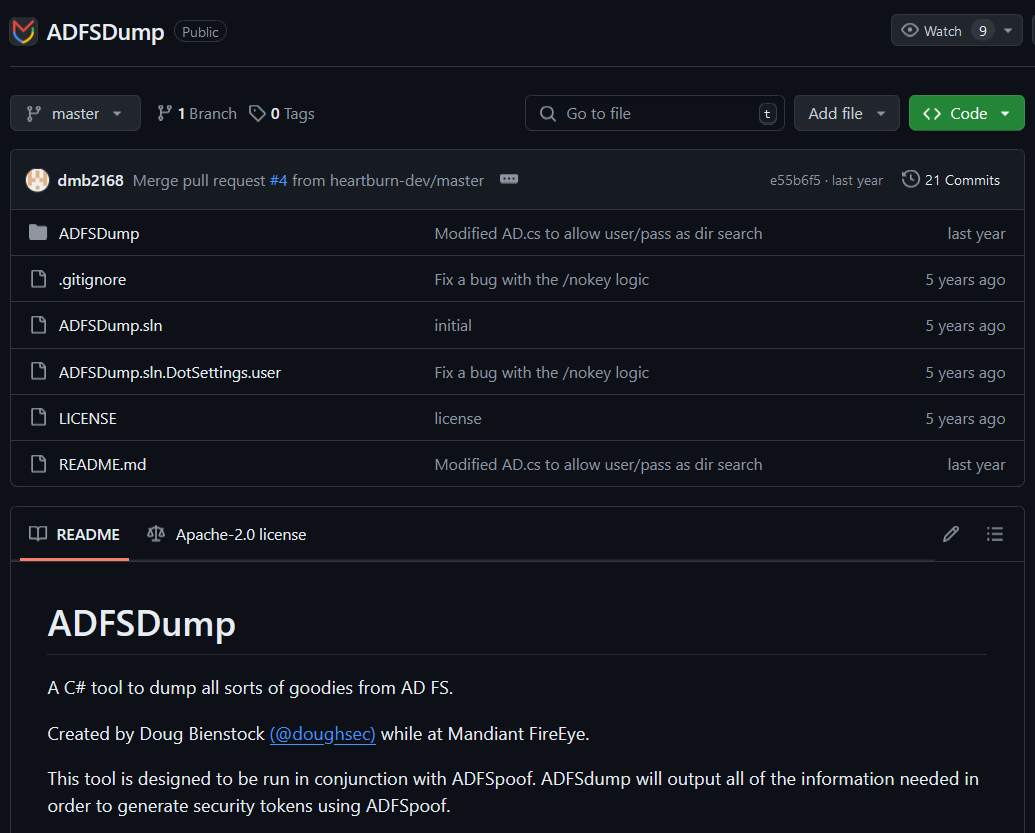Expand the commit message ellipsis icon
The height and width of the screenshot is (833, 1035).
[x=509, y=180]
